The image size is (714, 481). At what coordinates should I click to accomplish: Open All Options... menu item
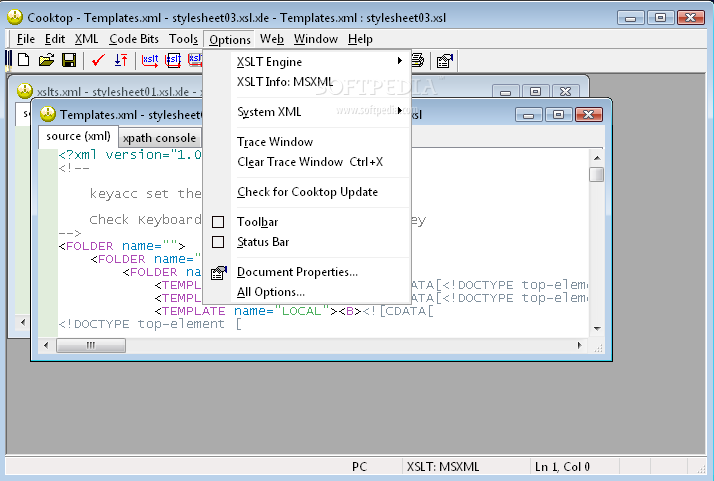pos(307,292)
